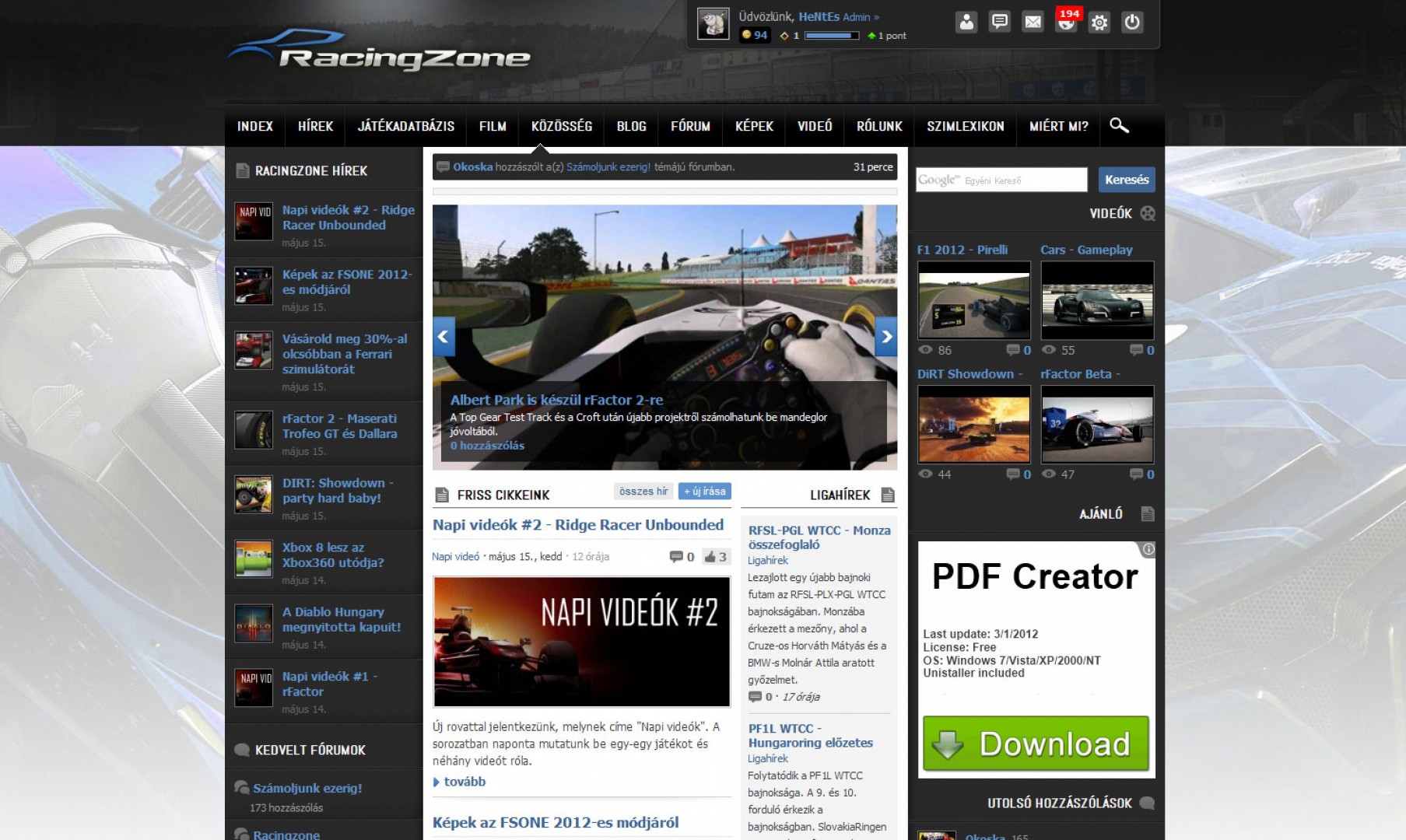Open RÓLUNK navigation item

click(879, 126)
